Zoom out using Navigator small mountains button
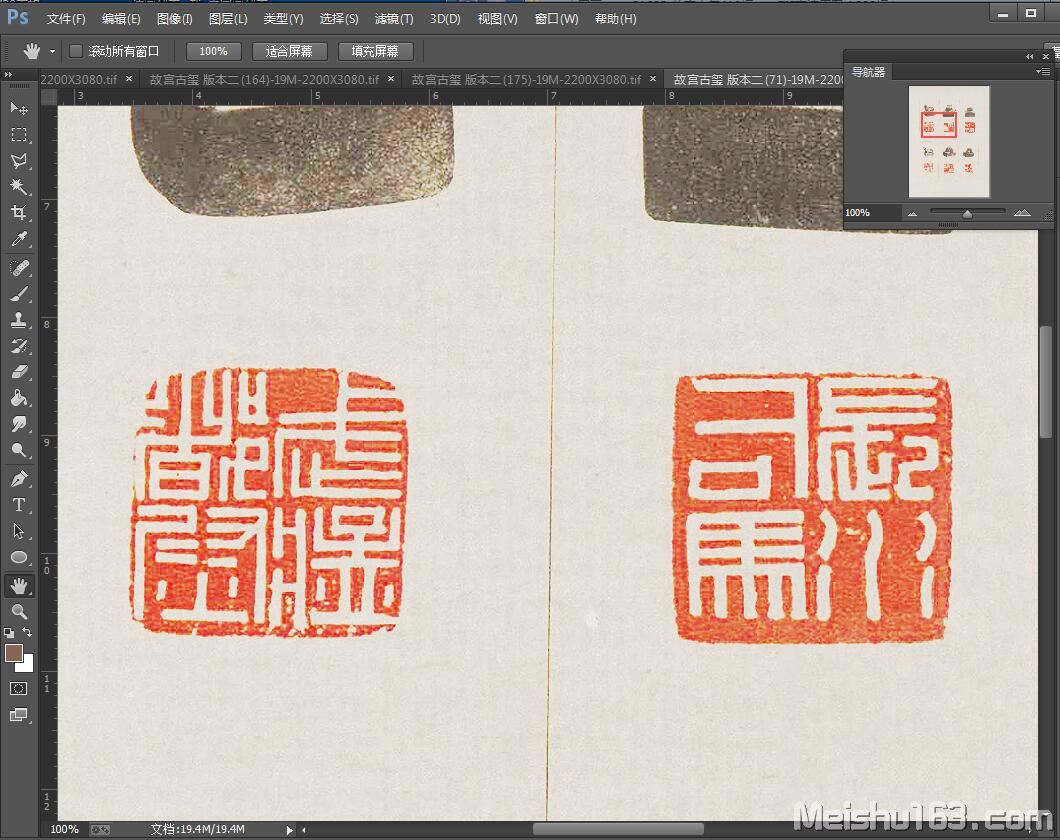Viewport: 1060px width, 840px height. point(913,214)
